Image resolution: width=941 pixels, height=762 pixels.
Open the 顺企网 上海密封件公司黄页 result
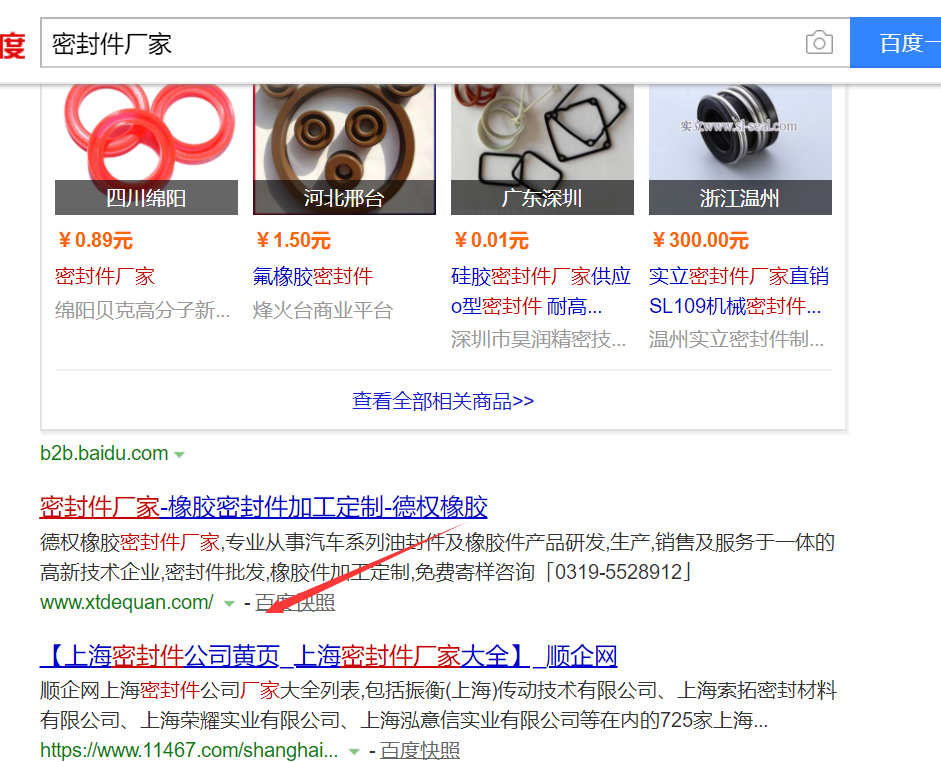329,656
